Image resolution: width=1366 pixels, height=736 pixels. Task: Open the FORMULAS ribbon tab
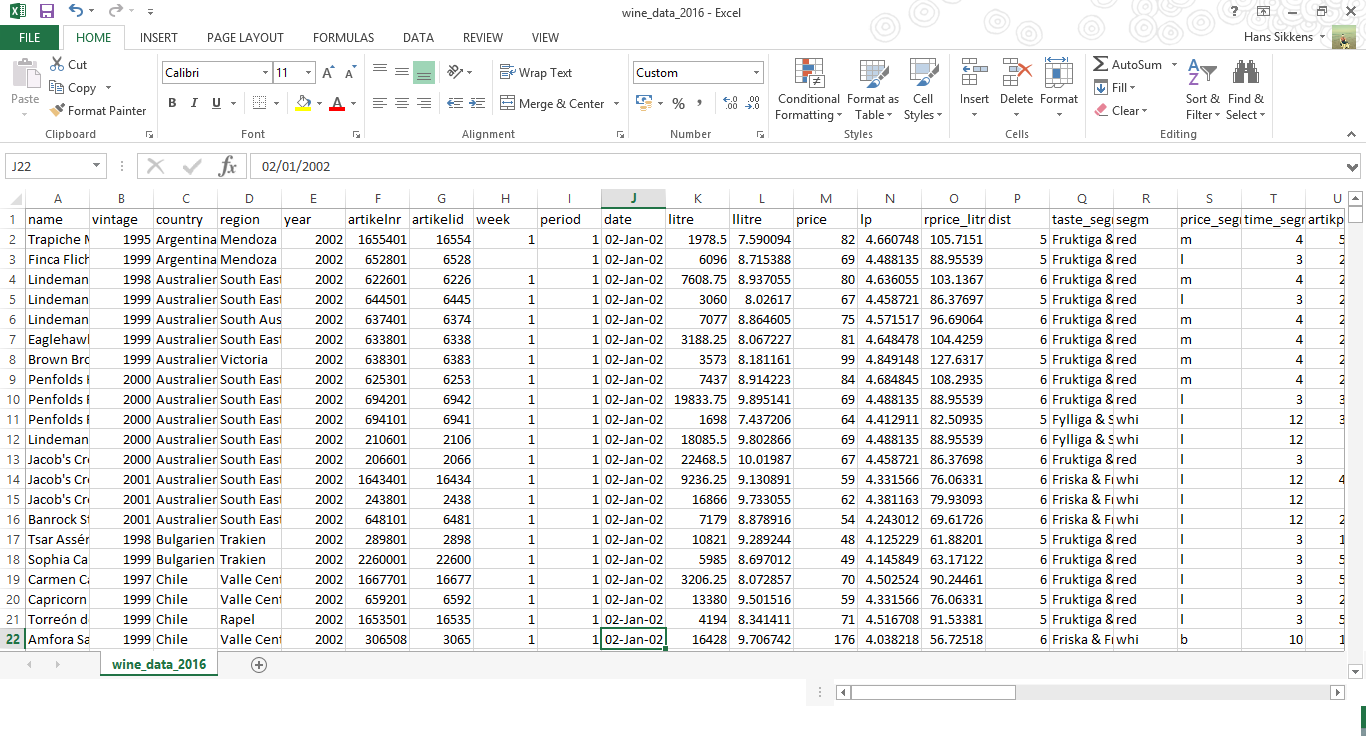343,38
